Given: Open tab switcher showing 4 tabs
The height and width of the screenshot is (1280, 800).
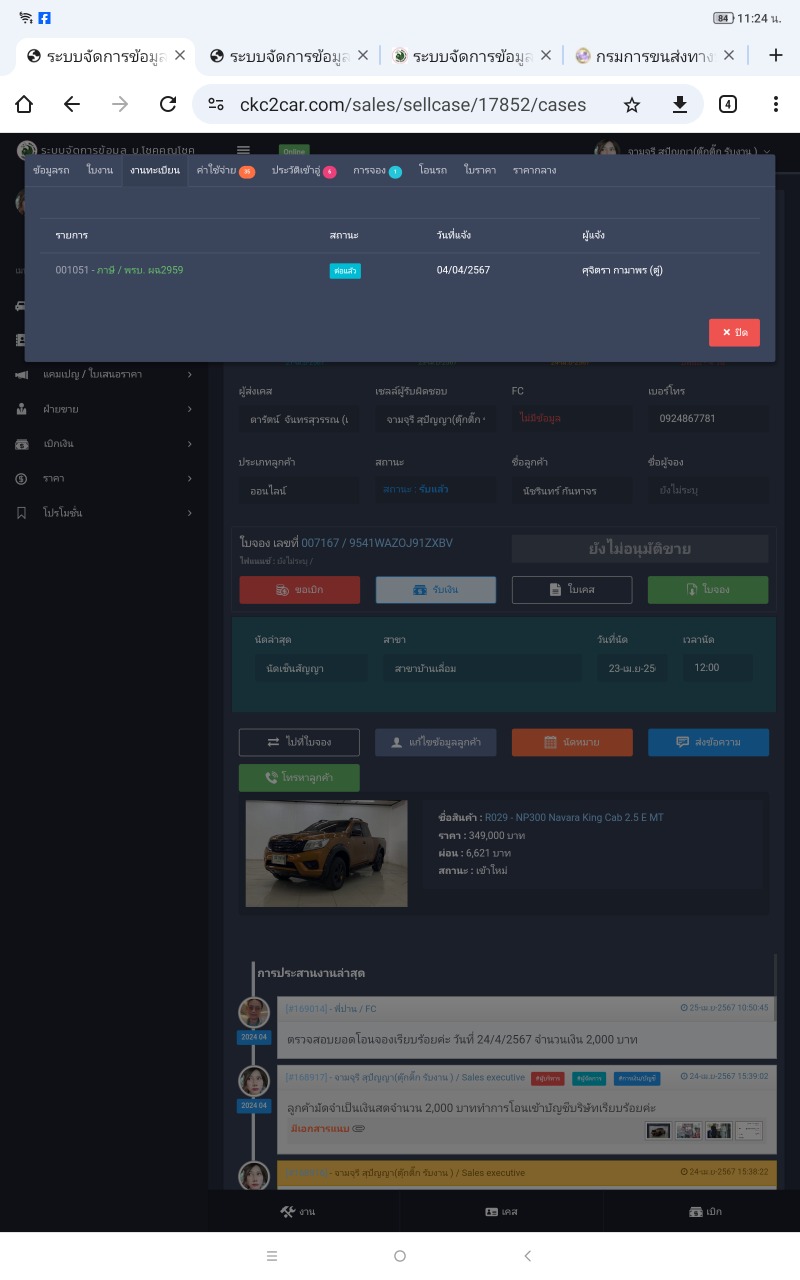Looking at the screenshot, I should tap(728, 104).
